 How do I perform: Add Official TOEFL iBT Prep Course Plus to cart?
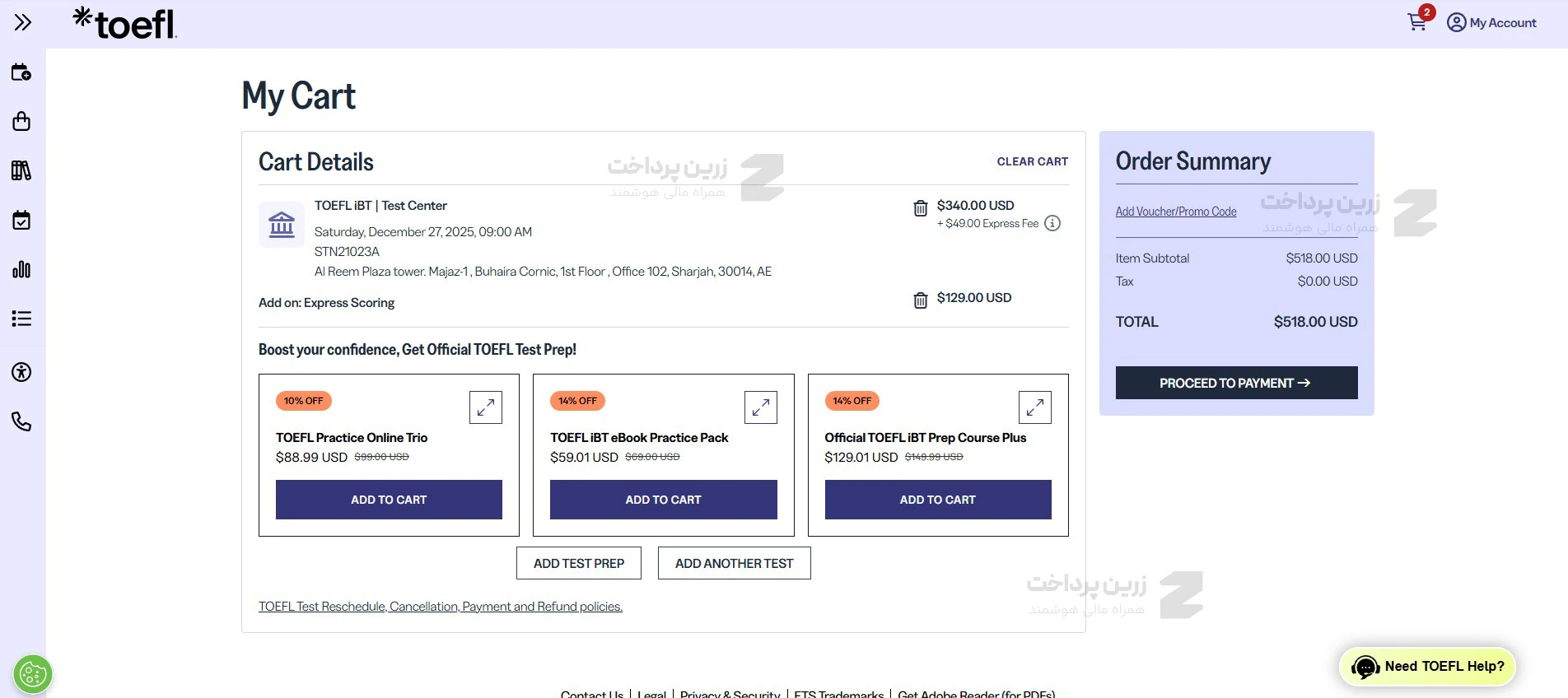tap(937, 500)
